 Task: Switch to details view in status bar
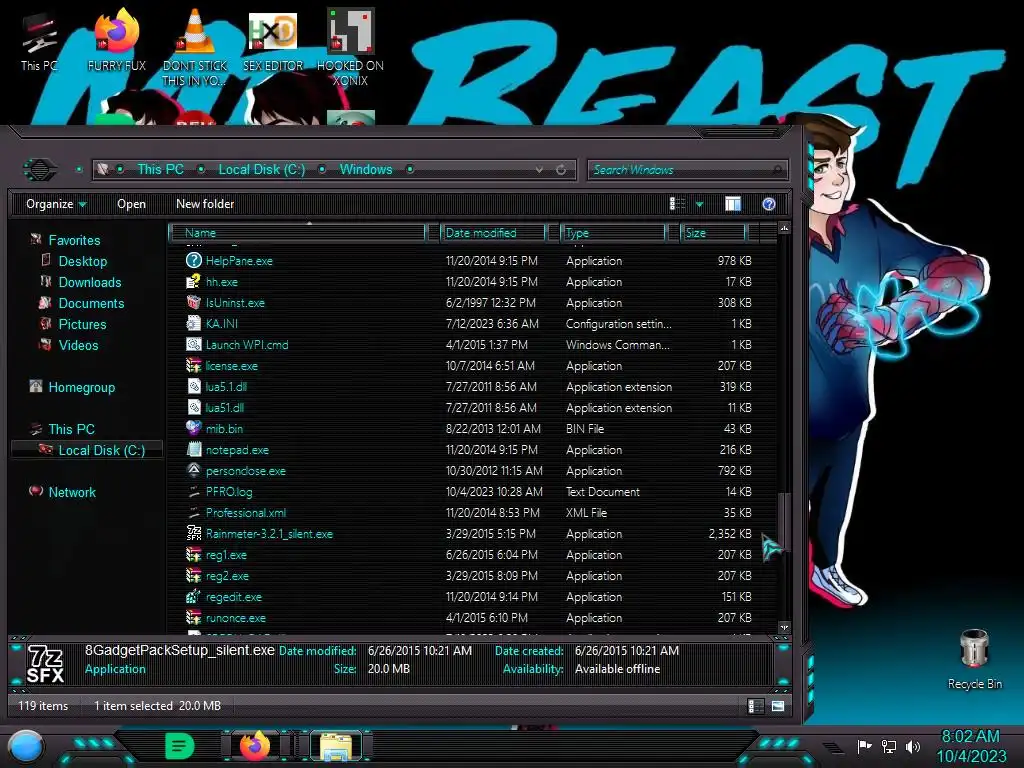(755, 706)
